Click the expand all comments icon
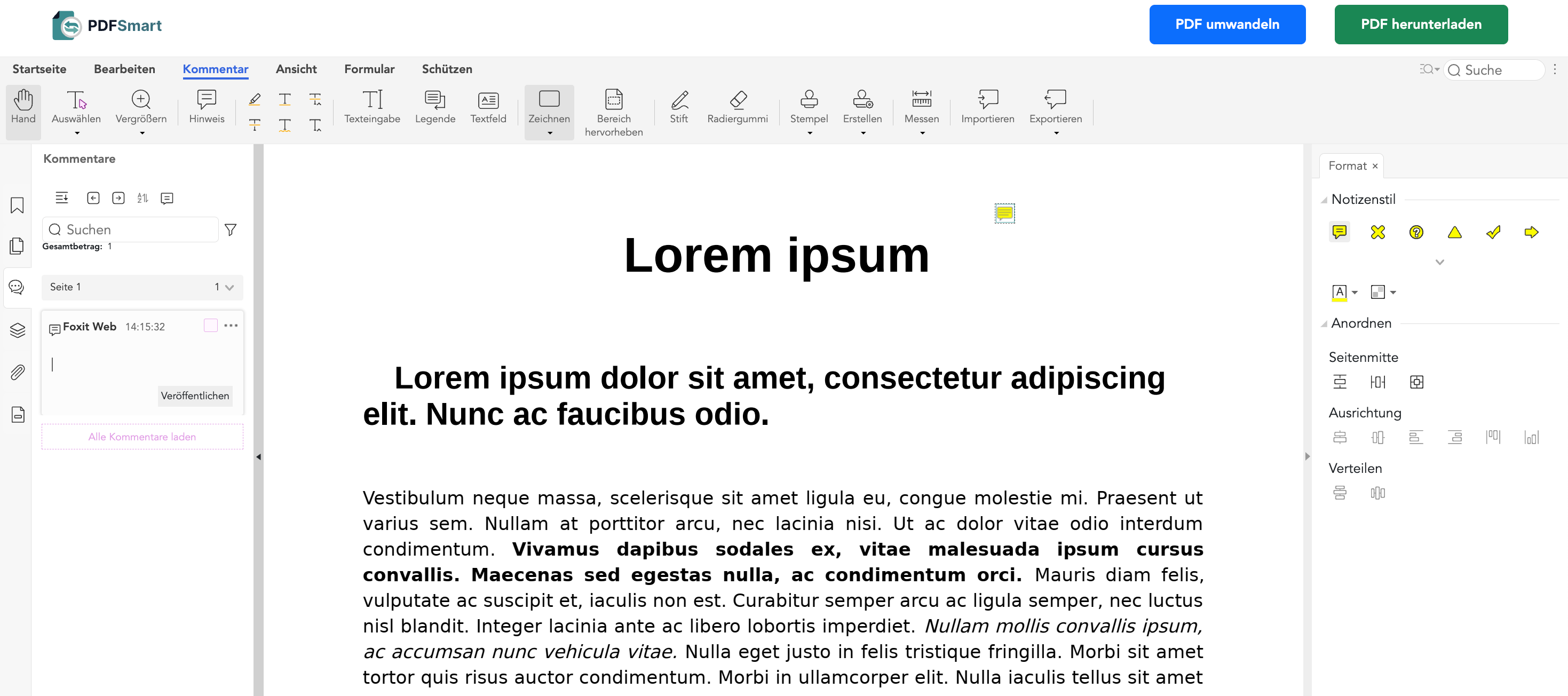 (x=61, y=198)
